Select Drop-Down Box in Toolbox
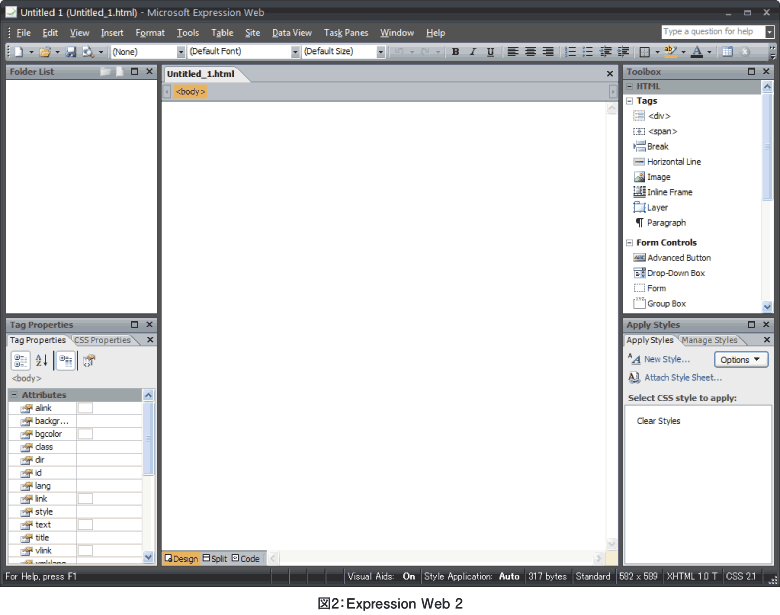The width and height of the screenshot is (780, 615). click(x=669, y=273)
